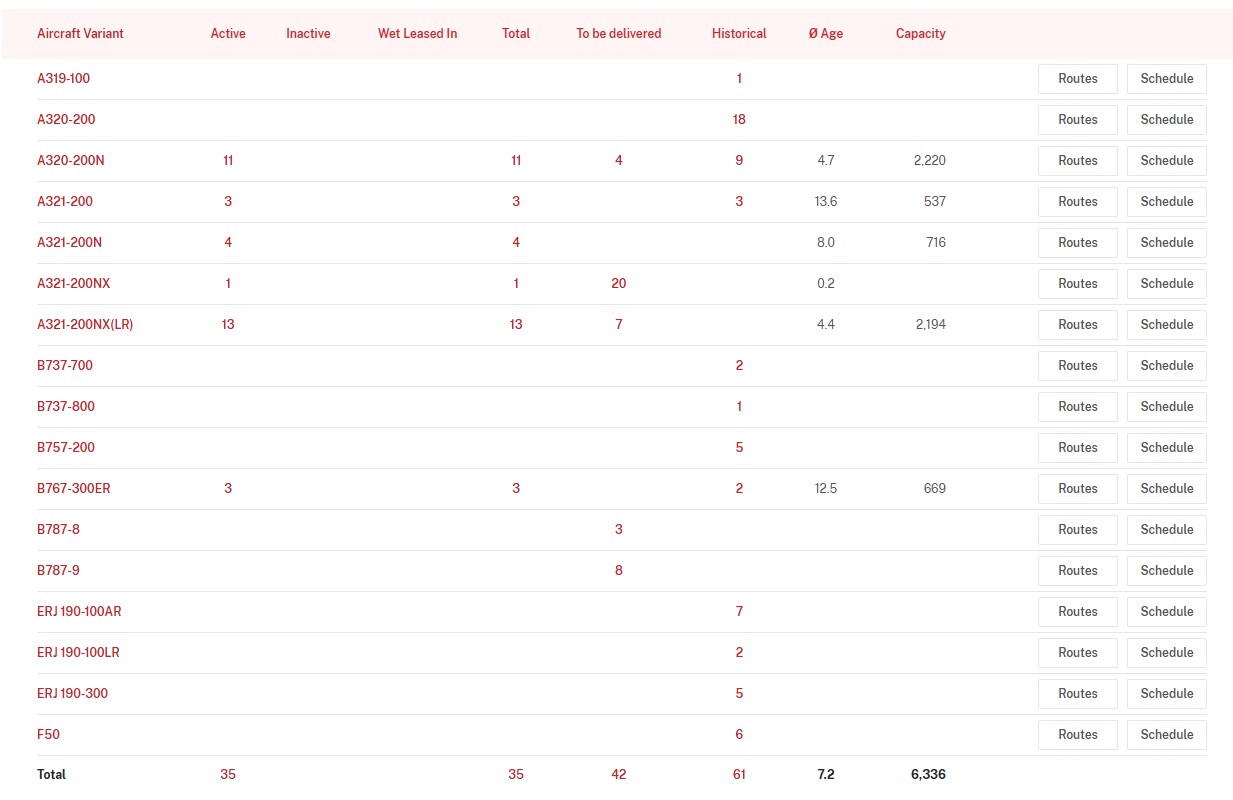Open Schedule for B787-9
The width and height of the screenshot is (1233, 800).
tap(1167, 571)
